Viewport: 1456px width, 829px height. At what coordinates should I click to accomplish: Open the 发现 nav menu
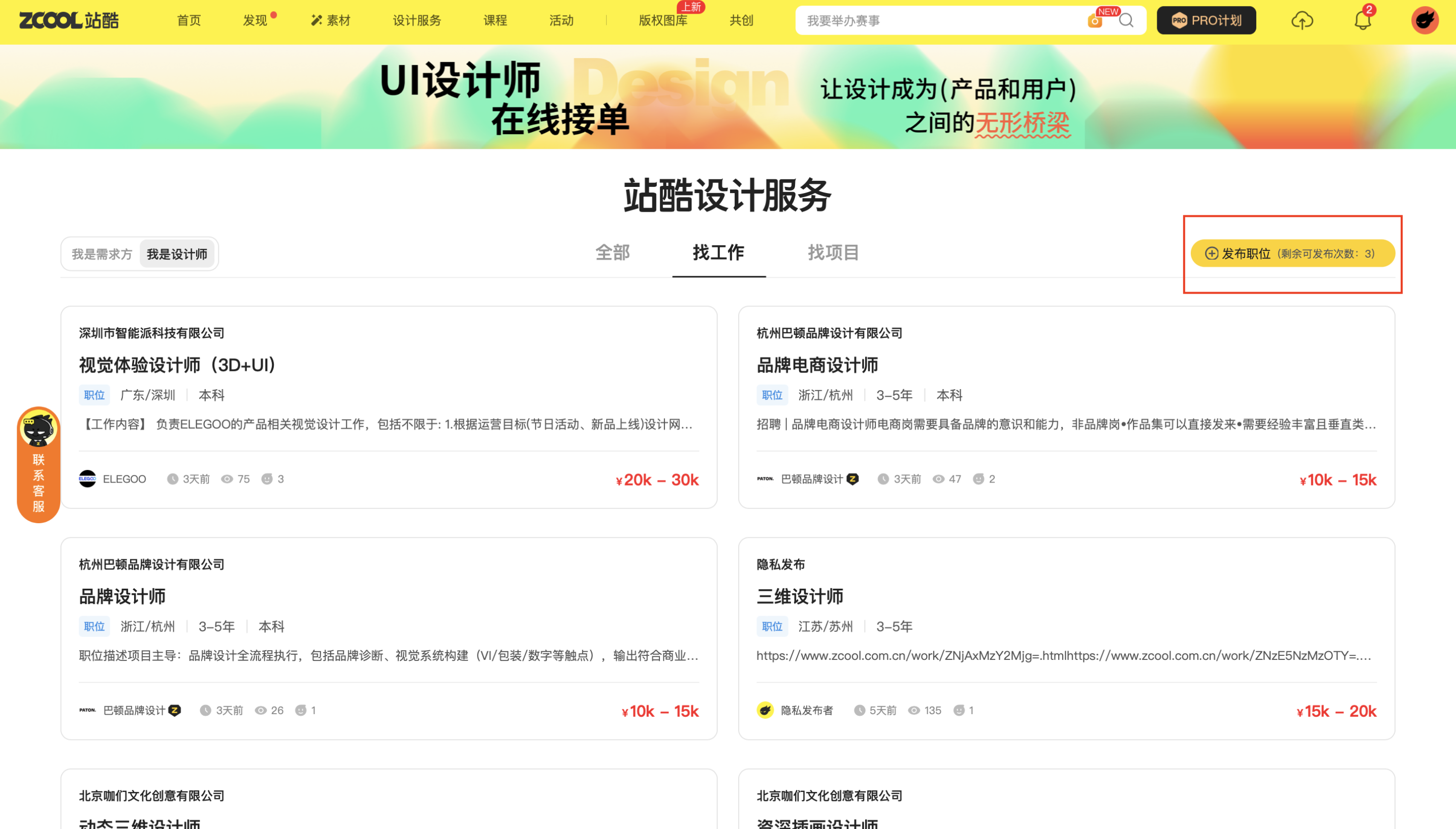point(255,20)
